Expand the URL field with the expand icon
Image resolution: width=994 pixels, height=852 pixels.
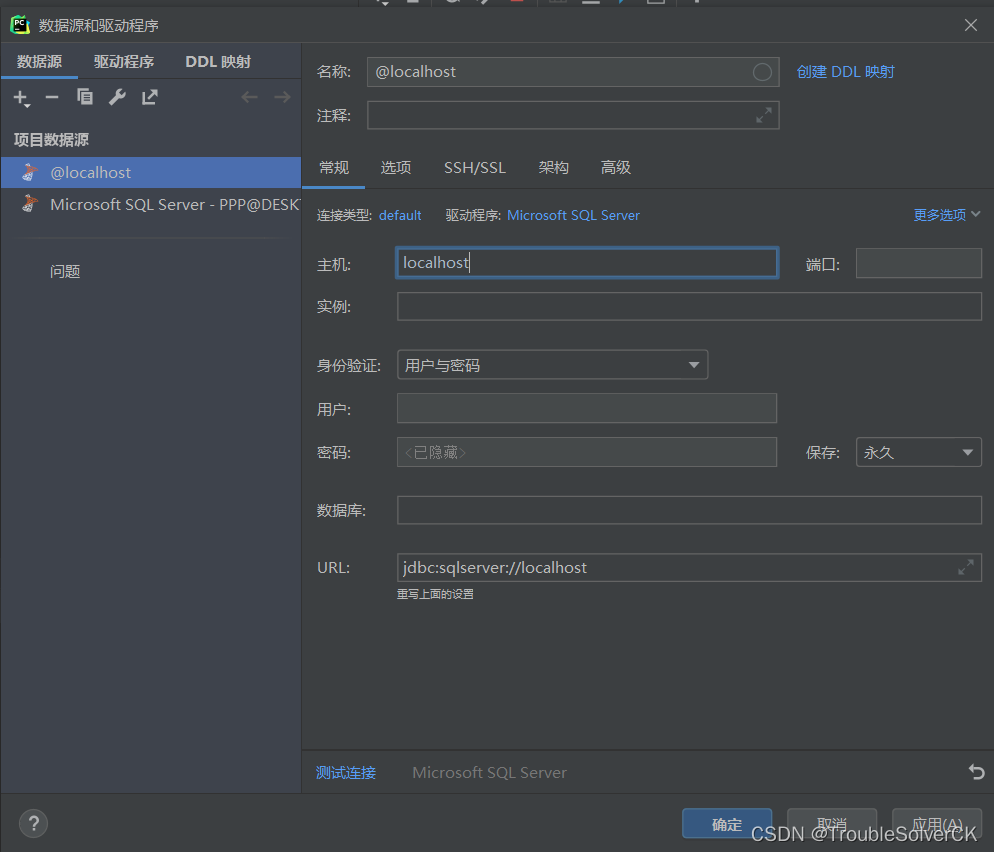click(965, 567)
